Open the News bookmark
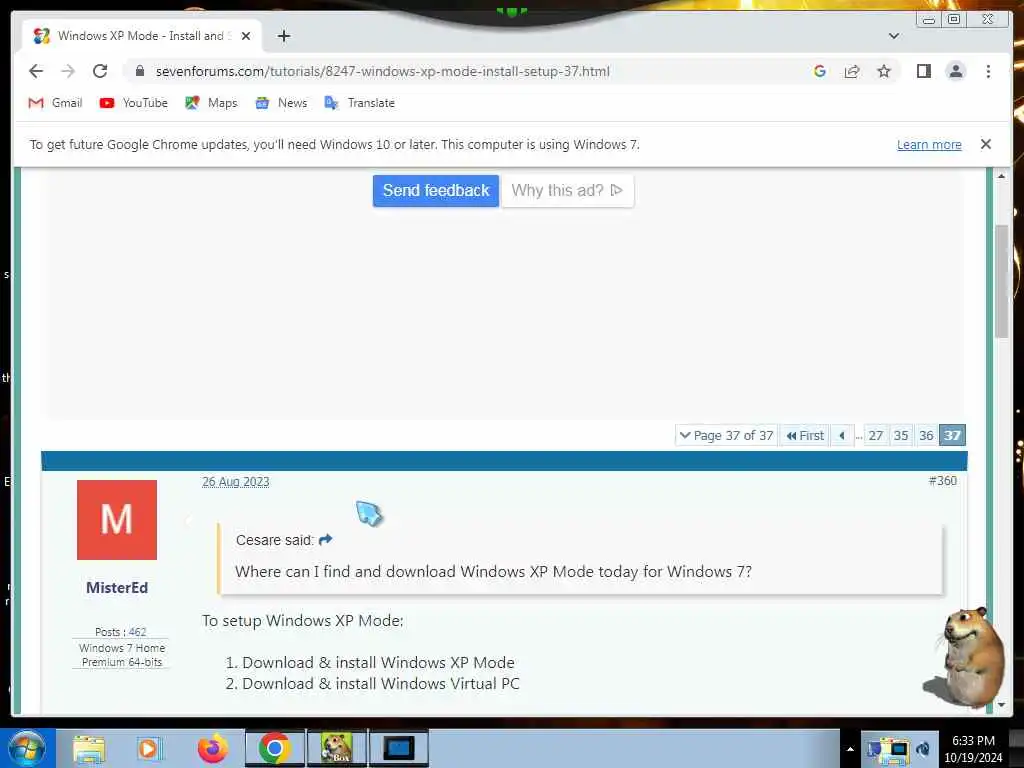 pyautogui.click(x=281, y=103)
